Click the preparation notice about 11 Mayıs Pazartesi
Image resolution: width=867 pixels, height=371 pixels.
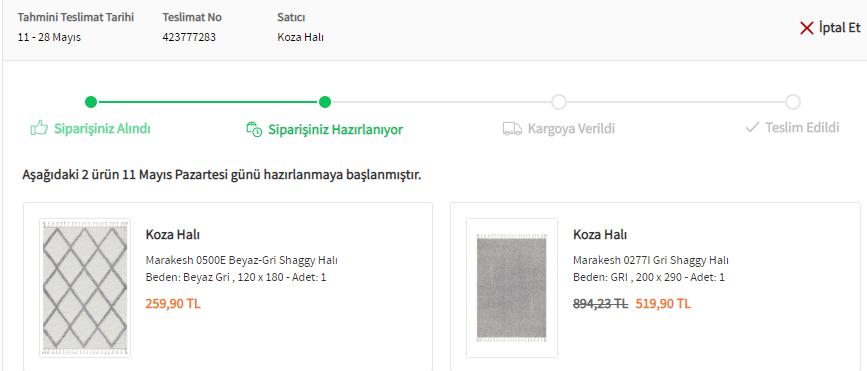click(x=222, y=176)
